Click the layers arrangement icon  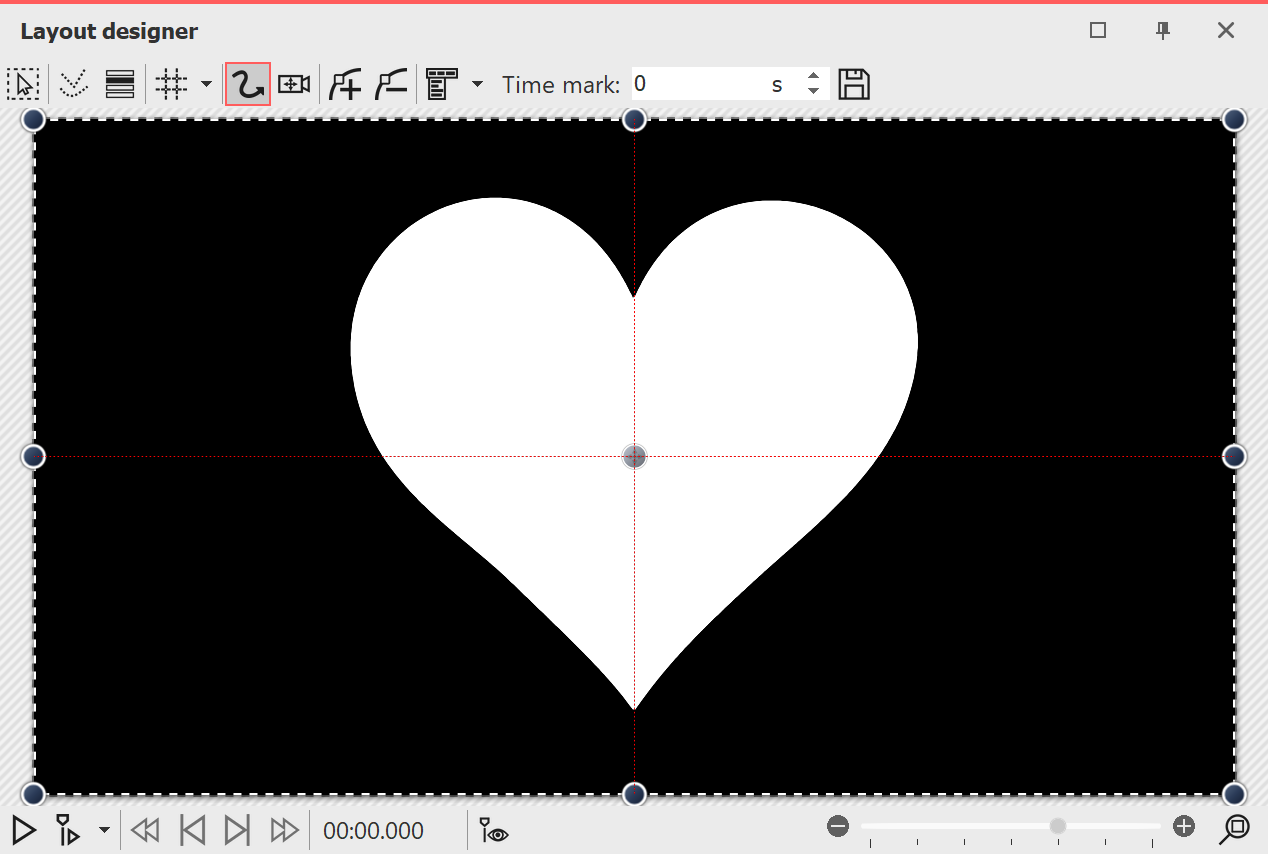click(x=120, y=84)
